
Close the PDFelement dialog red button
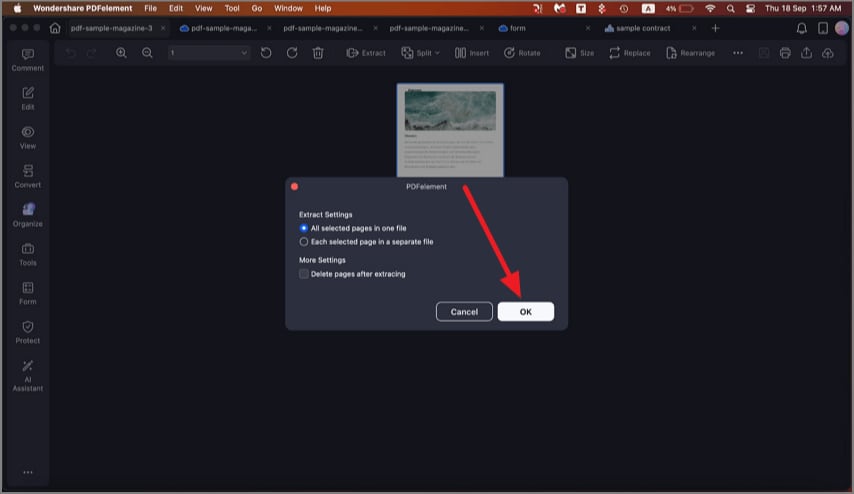click(x=295, y=186)
